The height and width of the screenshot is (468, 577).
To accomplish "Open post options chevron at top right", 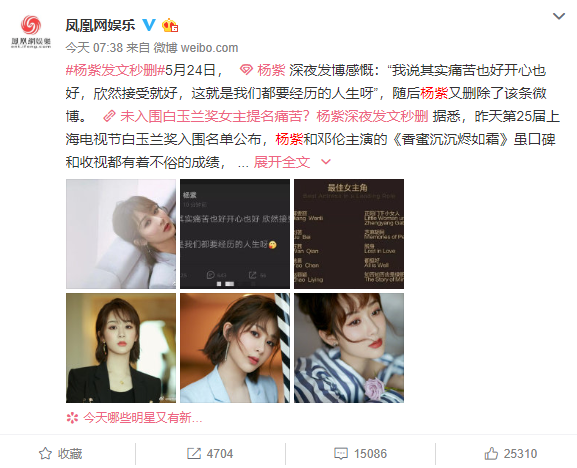I will coord(559,16).
